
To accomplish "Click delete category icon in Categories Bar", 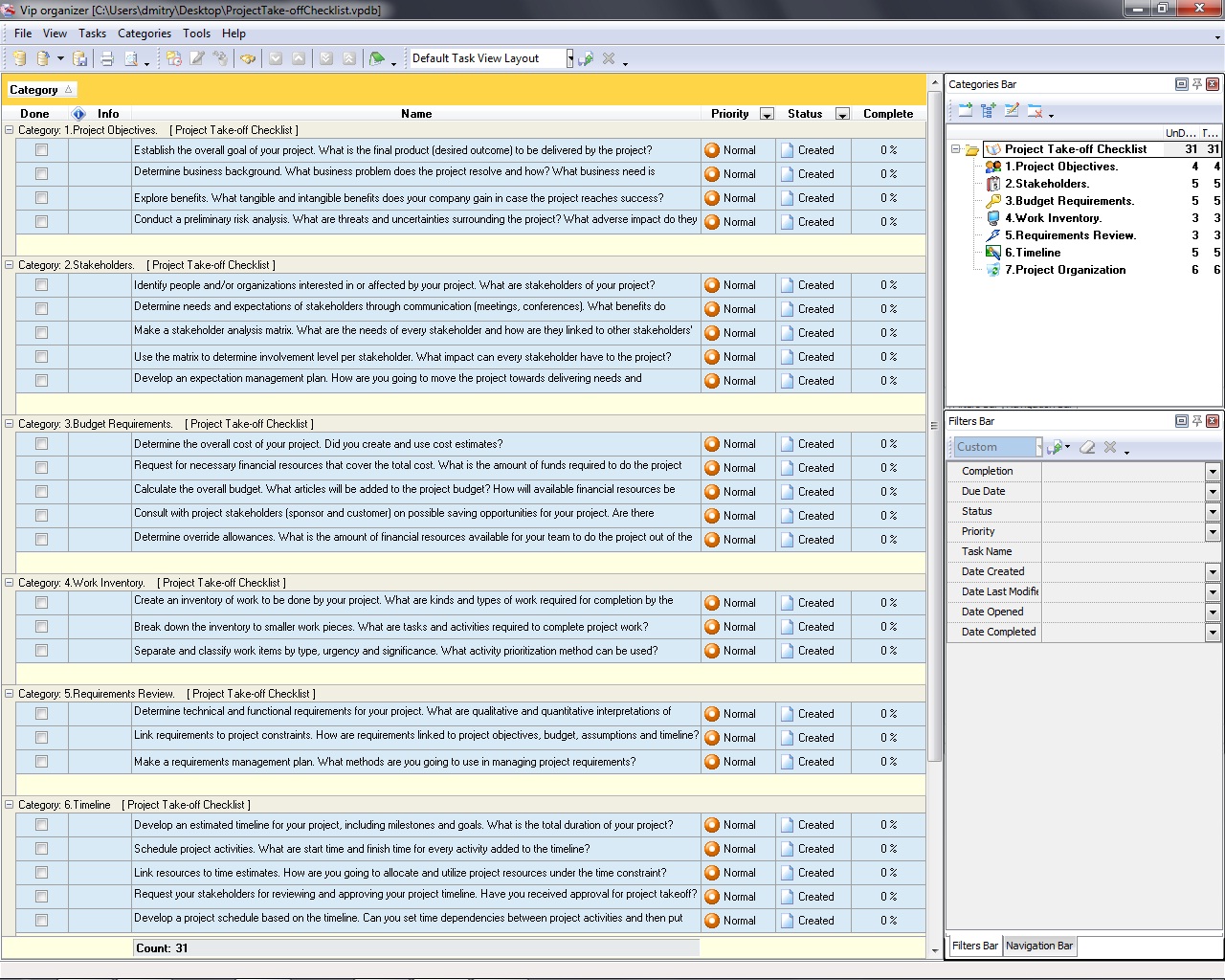I will pyautogui.click(x=1035, y=111).
